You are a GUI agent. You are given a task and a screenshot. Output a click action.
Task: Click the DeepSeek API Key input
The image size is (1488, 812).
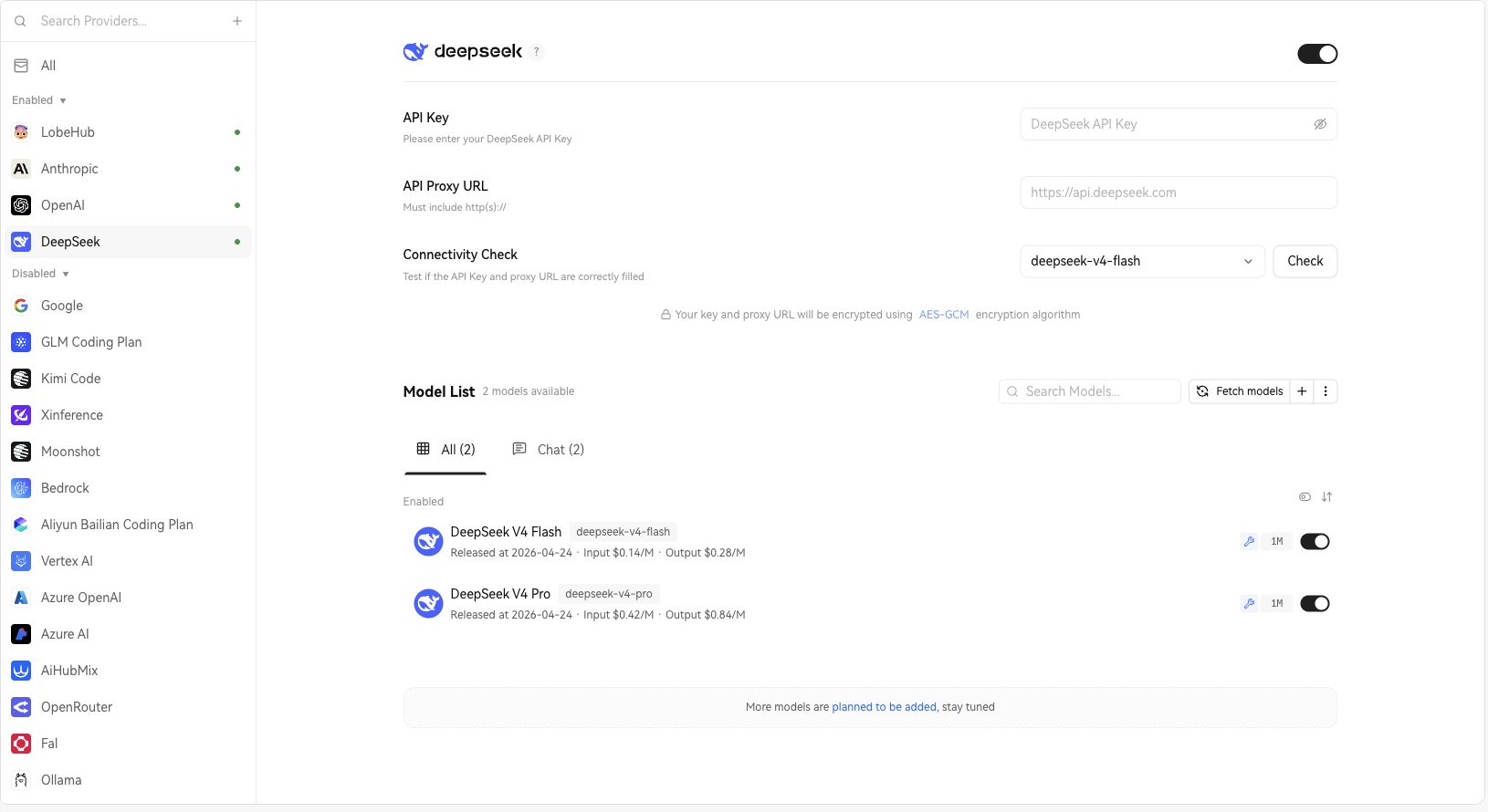pyautogui.click(x=1179, y=124)
